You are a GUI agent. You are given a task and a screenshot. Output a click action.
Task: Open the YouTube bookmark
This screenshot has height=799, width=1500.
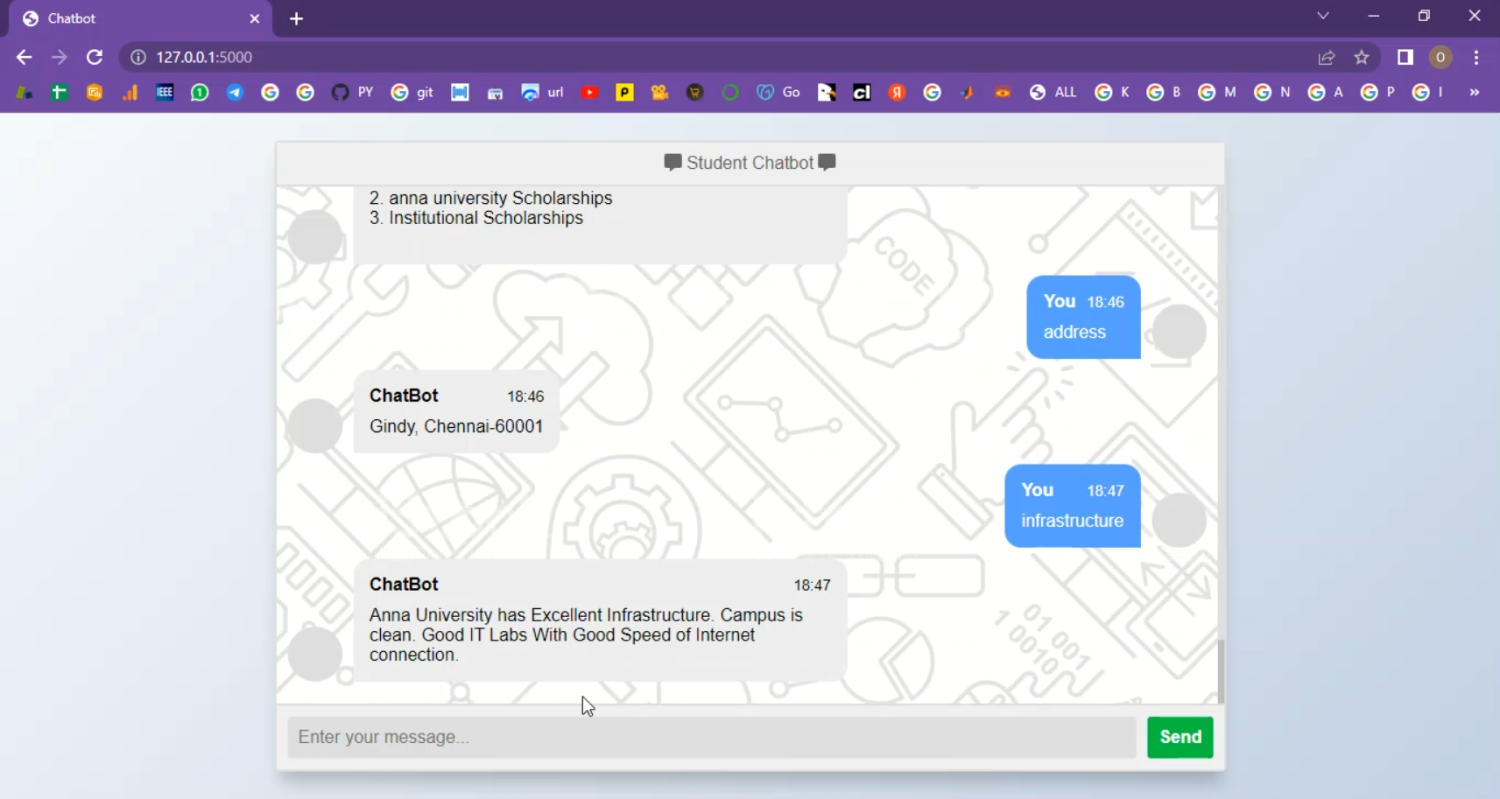pyautogui.click(x=590, y=92)
